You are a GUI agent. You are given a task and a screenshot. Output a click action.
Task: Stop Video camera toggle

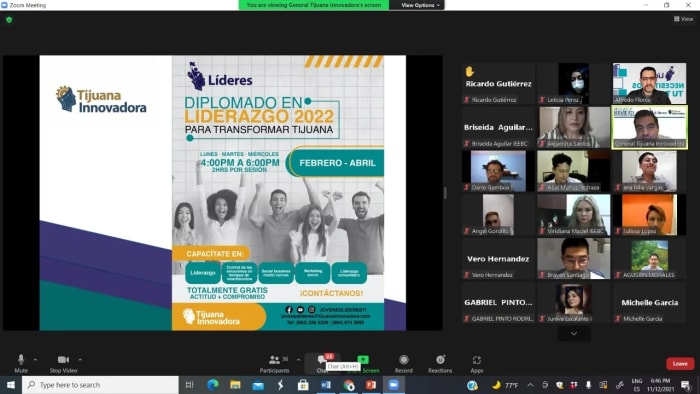63,363
